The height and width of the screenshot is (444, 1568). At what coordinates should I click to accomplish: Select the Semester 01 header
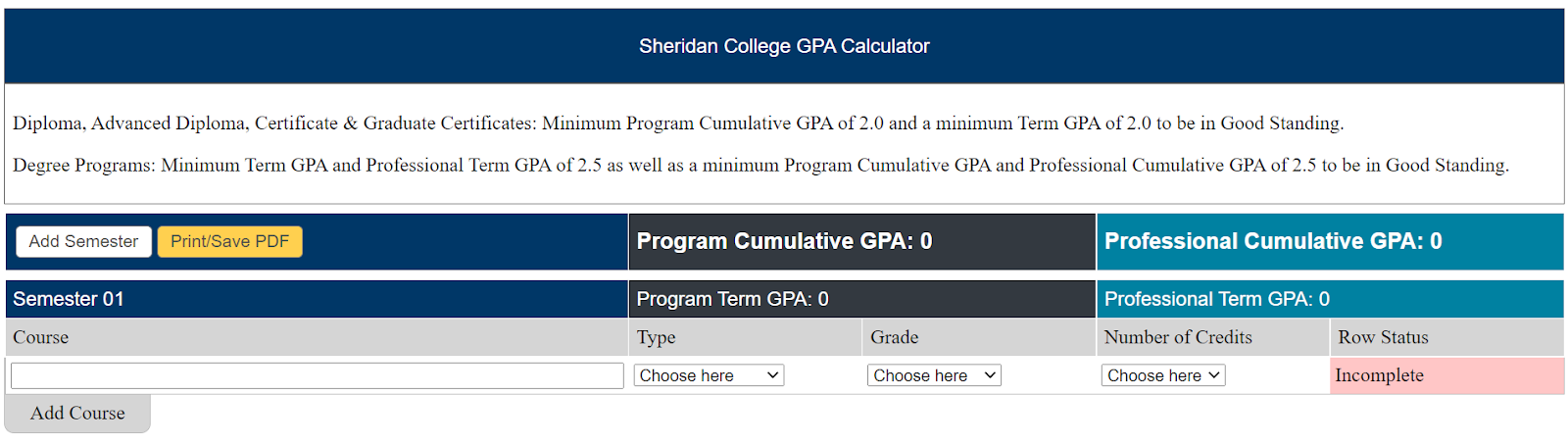(x=69, y=299)
